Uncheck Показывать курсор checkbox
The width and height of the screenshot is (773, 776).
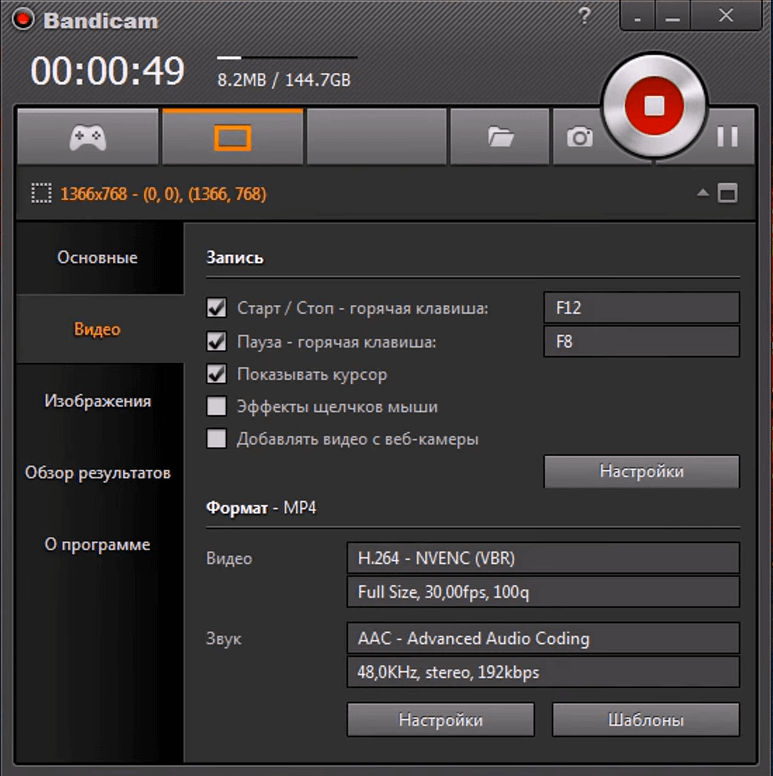pyautogui.click(x=217, y=374)
